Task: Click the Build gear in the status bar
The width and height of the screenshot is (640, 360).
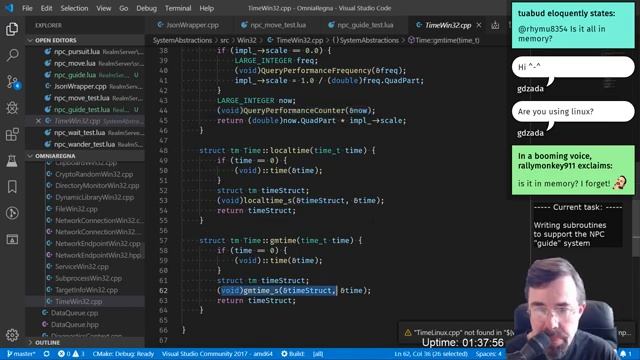Action: click(292, 354)
